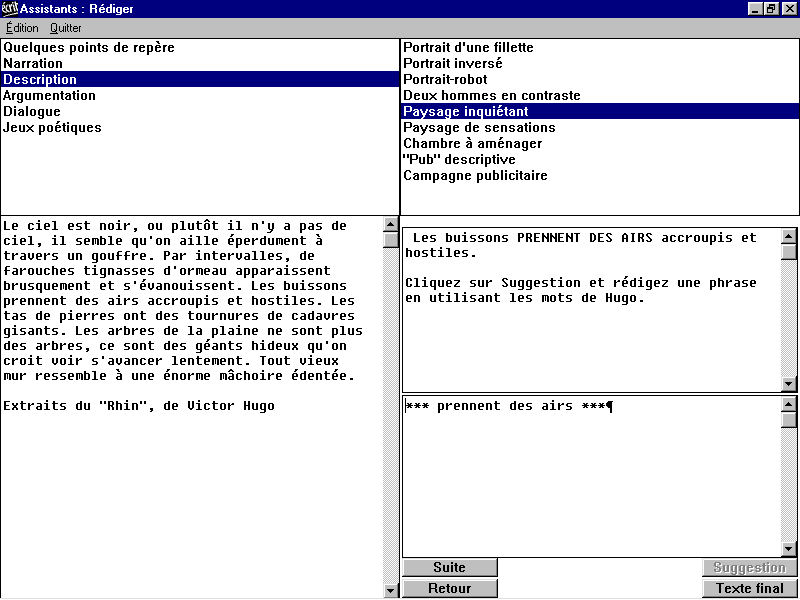Image resolution: width=800 pixels, height=600 pixels.
Task: Choose Paysage de sensations exercise
Action: click(x=479, y=128)
